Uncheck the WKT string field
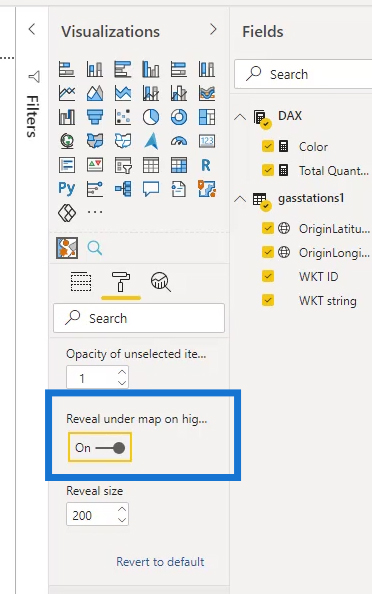Image resolution: width=372 pixels, height=594 pixels. click(x=268, y=300)
